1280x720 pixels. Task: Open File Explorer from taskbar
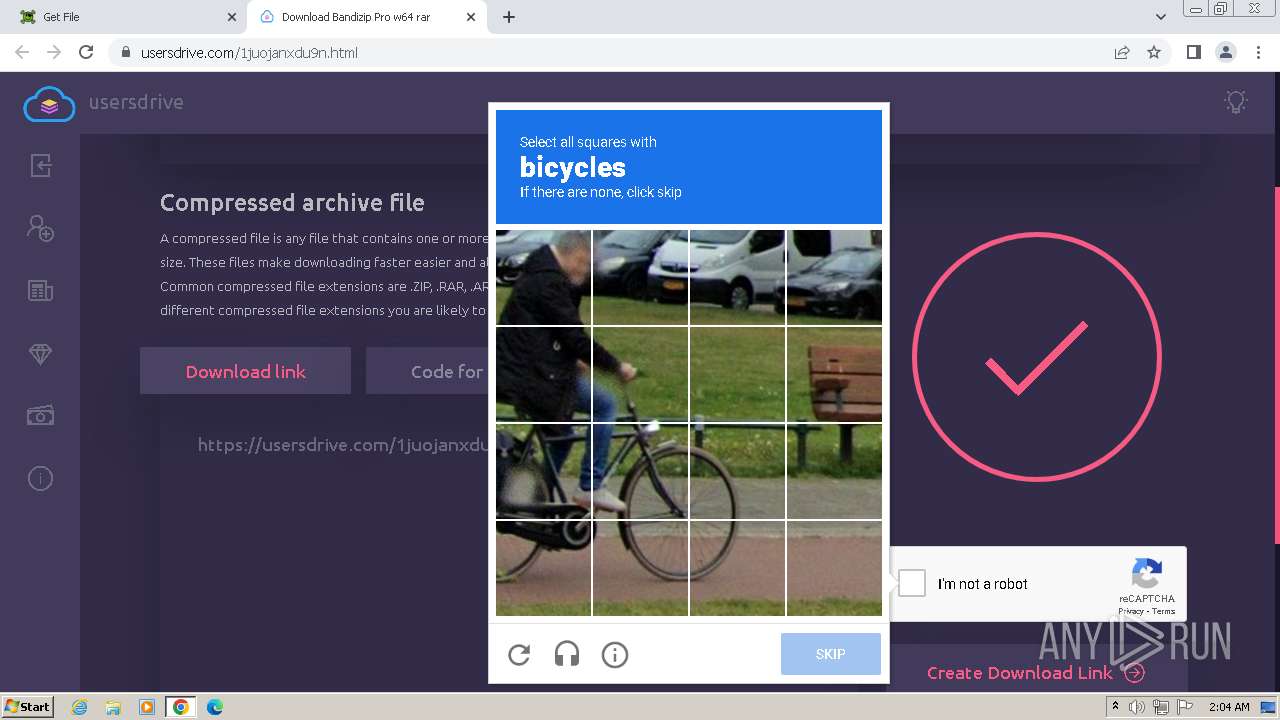tap(113, 707)
